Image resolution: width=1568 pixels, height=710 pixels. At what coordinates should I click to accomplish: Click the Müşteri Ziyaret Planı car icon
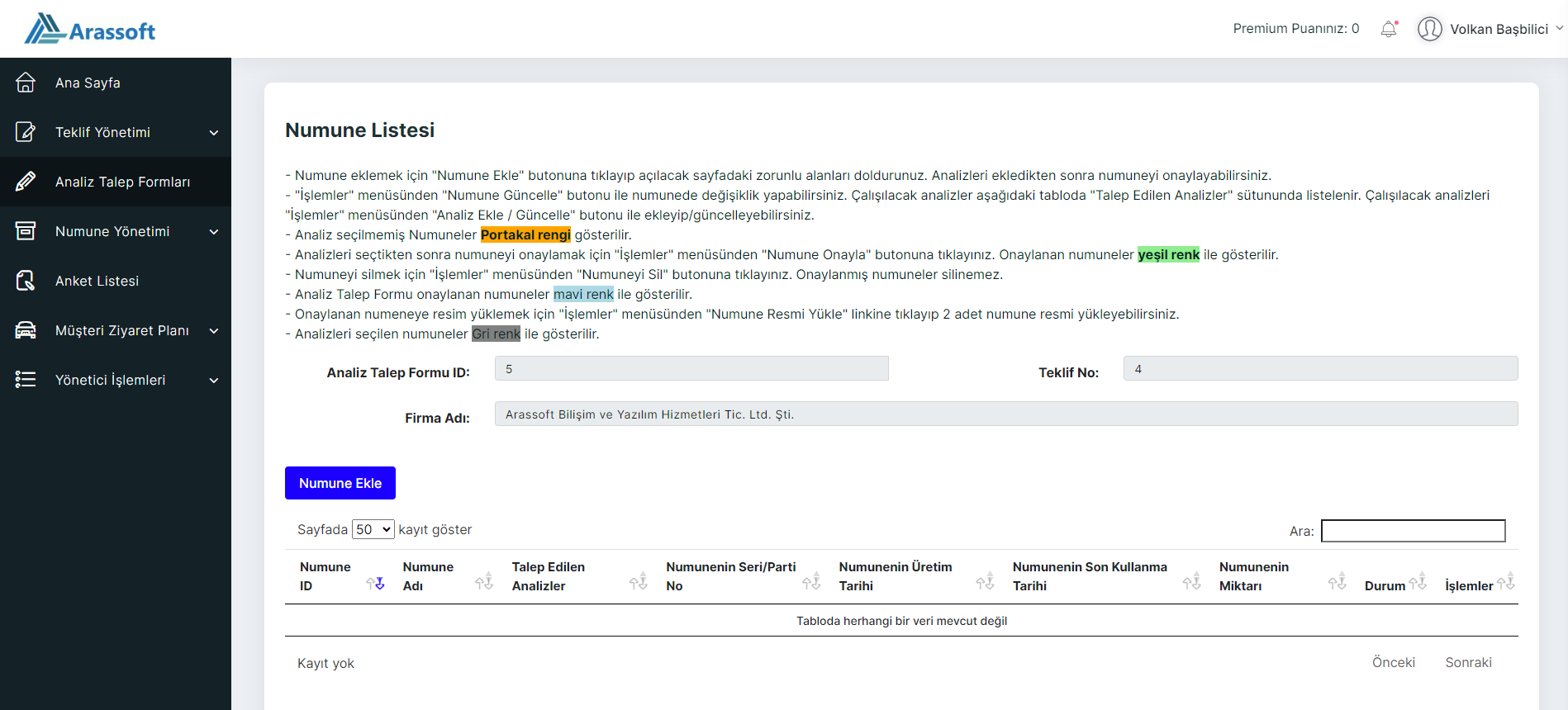coord(26,330)
